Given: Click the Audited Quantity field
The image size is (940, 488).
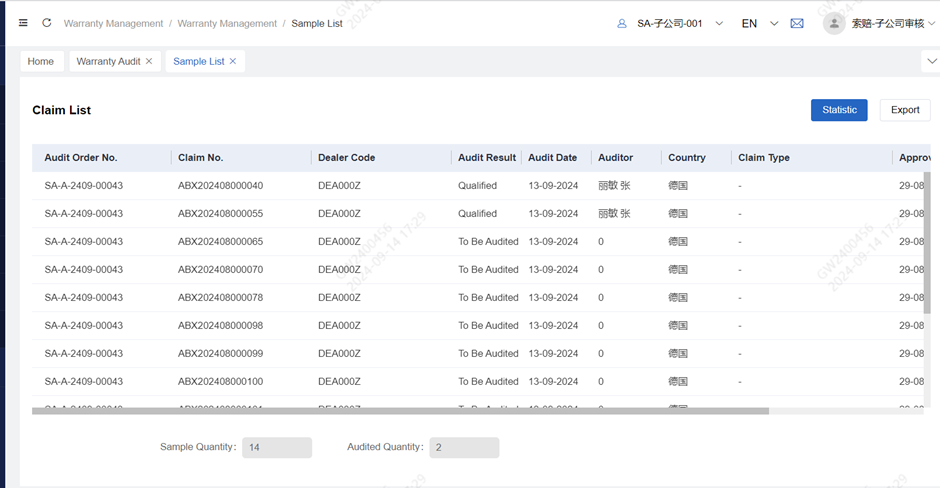Looking at the screenshot, I should (x=464, y=447).
